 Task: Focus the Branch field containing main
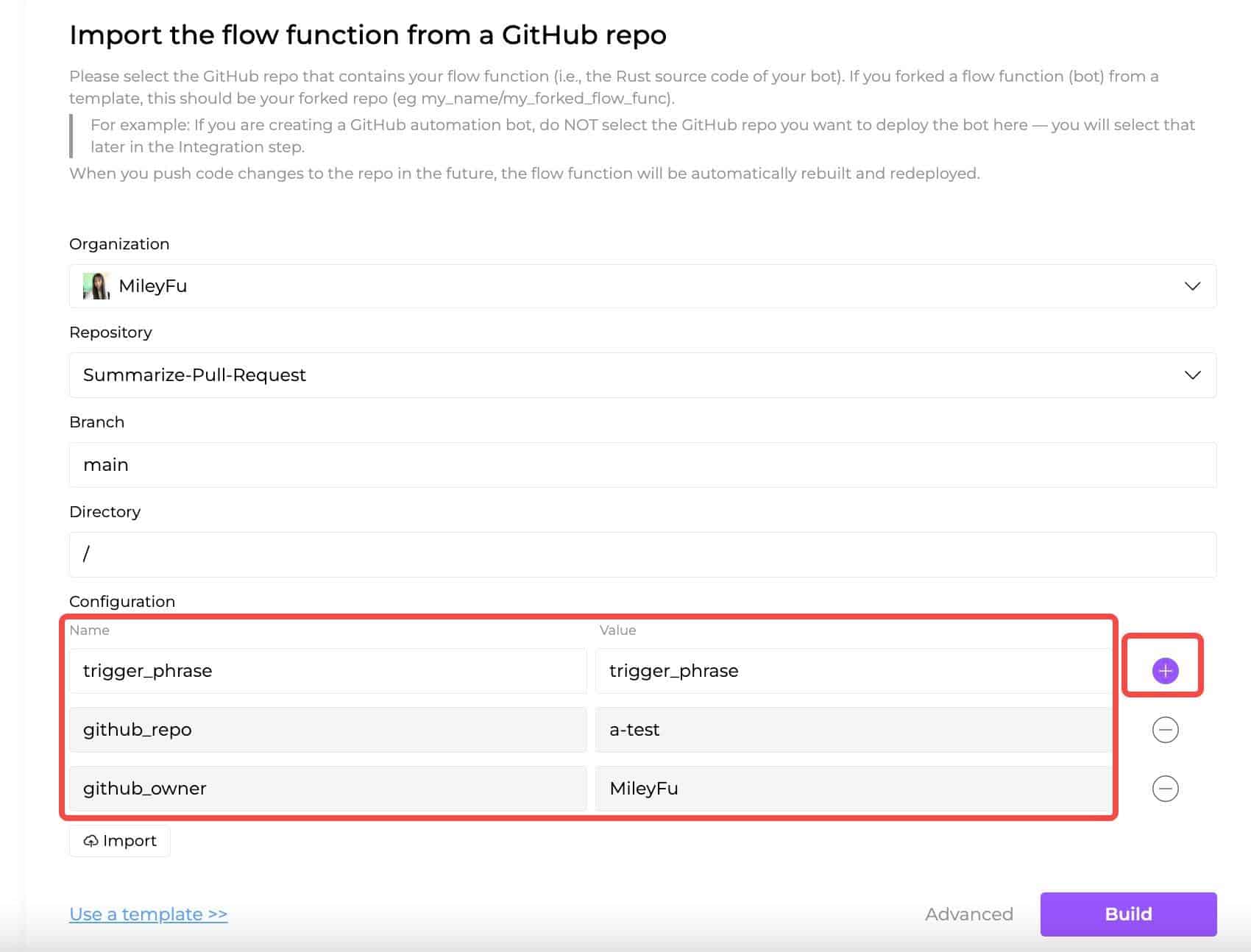[x=642, y=465]
